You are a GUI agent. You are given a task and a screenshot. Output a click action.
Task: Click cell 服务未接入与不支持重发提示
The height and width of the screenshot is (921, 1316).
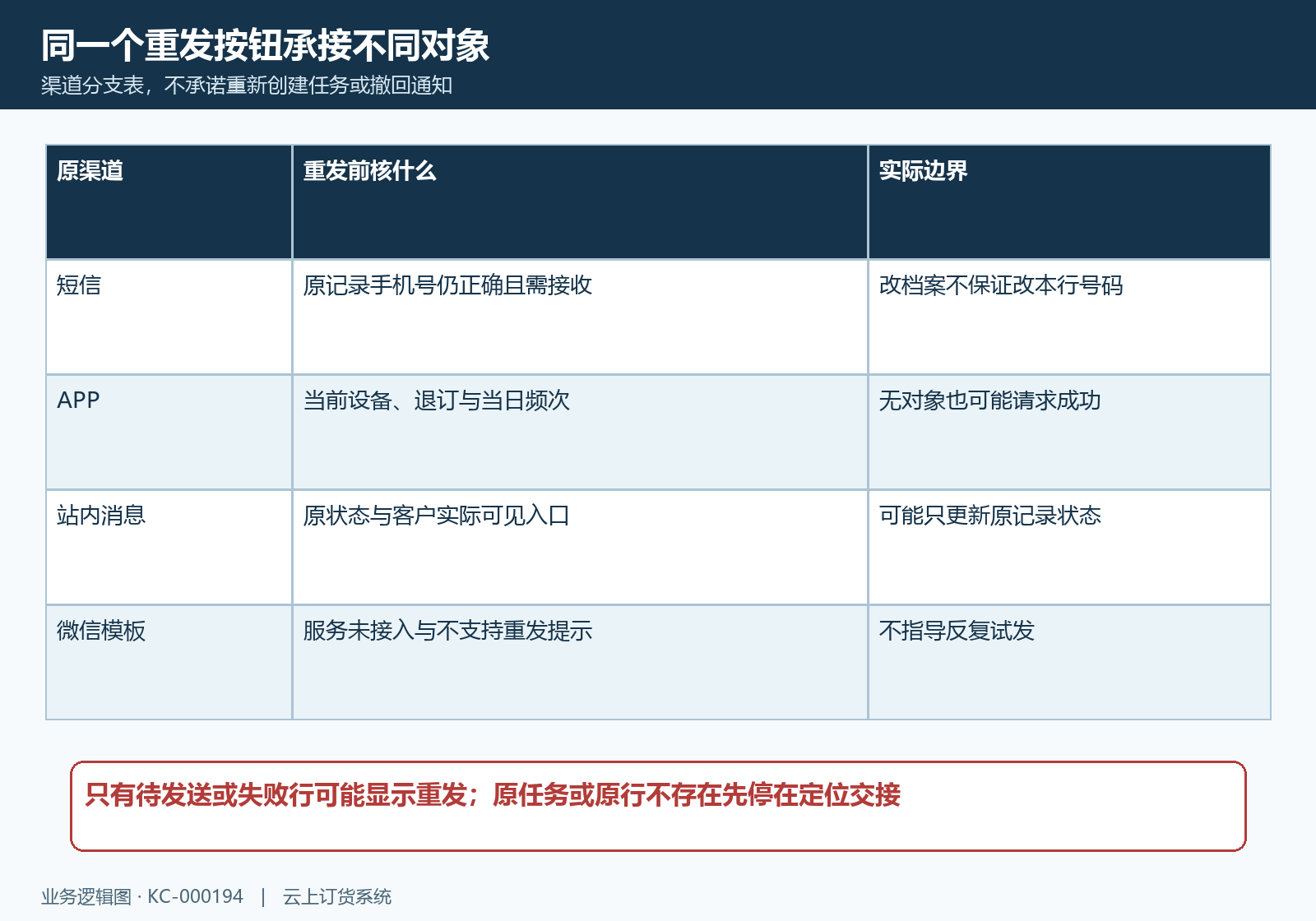(581, 663)
